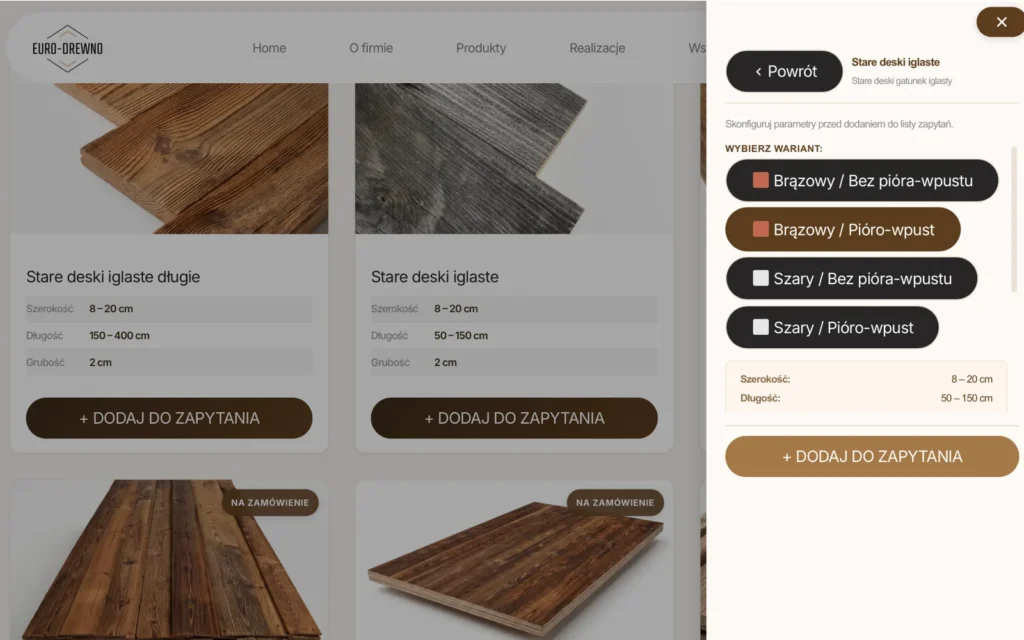The image size is (1024, 640).
Task: Open Realizacje in the navigation bar
Action: (x=597, y=48)
